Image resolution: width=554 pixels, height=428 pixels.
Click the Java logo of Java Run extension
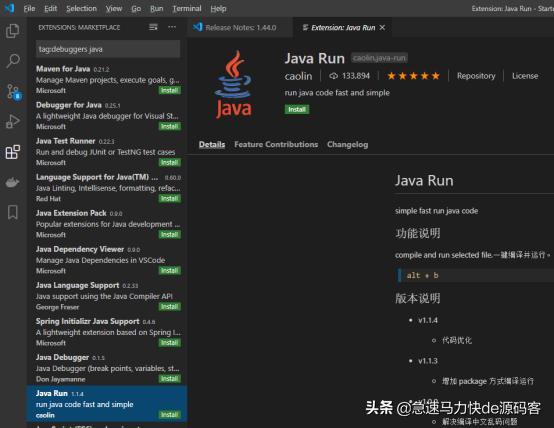(233, 85)
